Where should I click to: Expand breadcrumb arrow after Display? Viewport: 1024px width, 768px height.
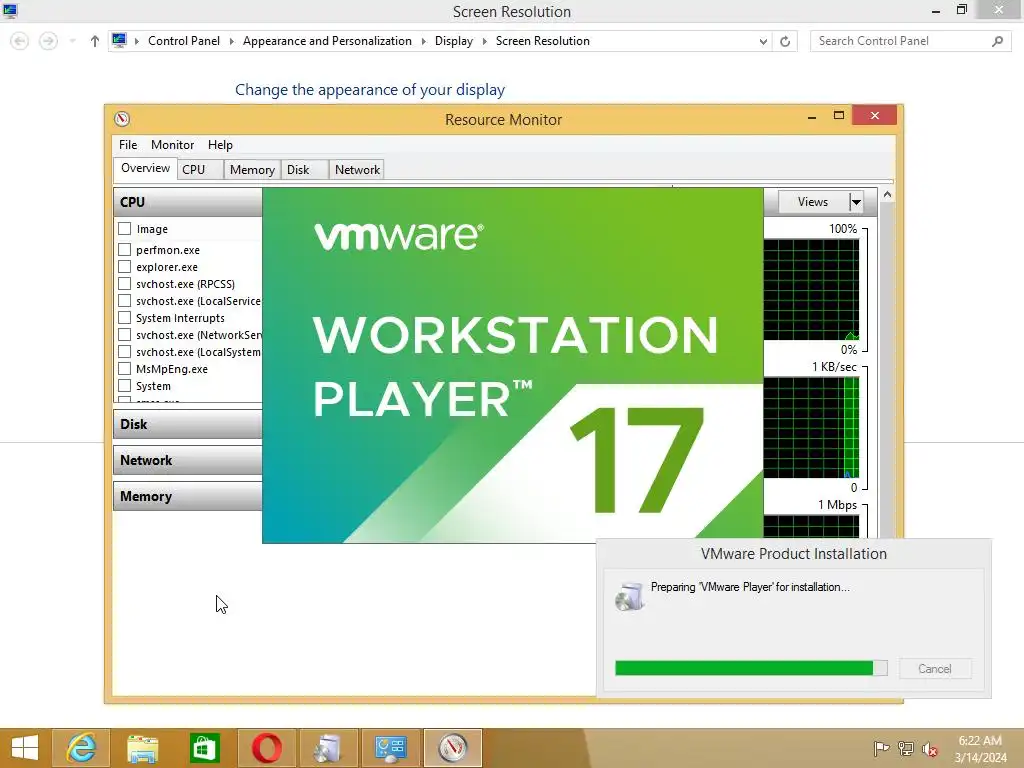485,41
